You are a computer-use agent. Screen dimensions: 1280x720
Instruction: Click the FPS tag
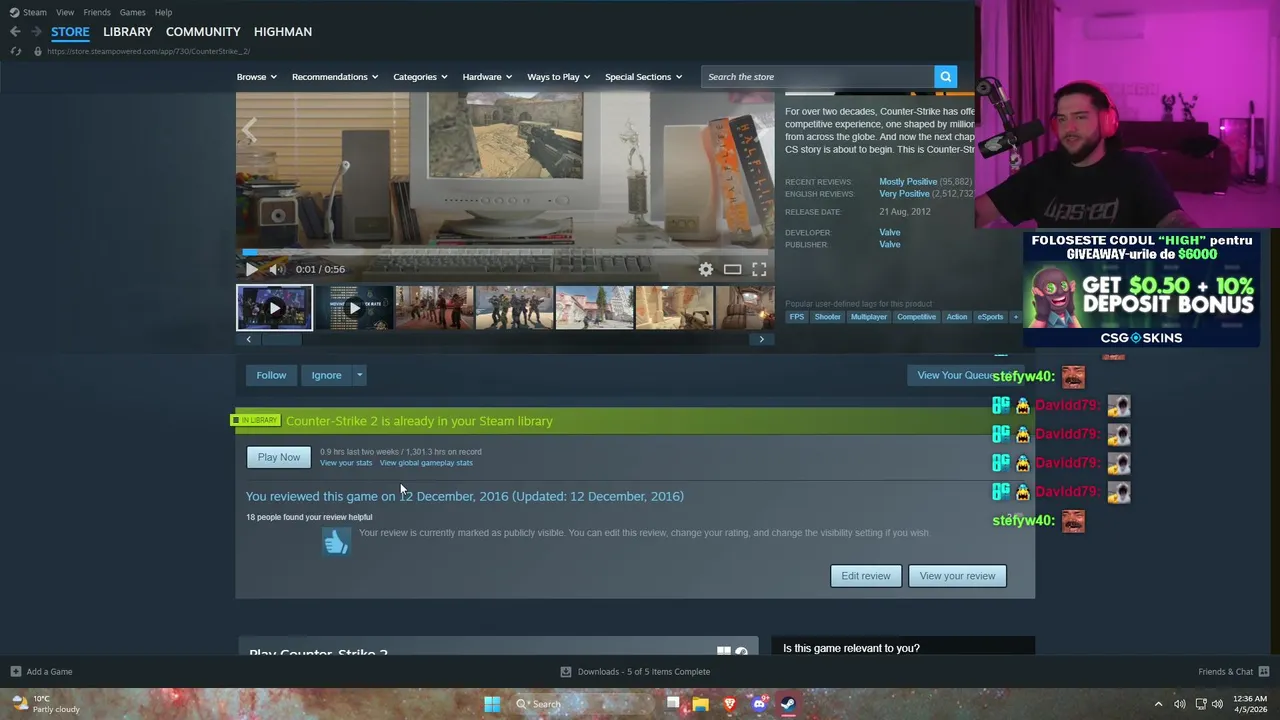coord(797,317)
